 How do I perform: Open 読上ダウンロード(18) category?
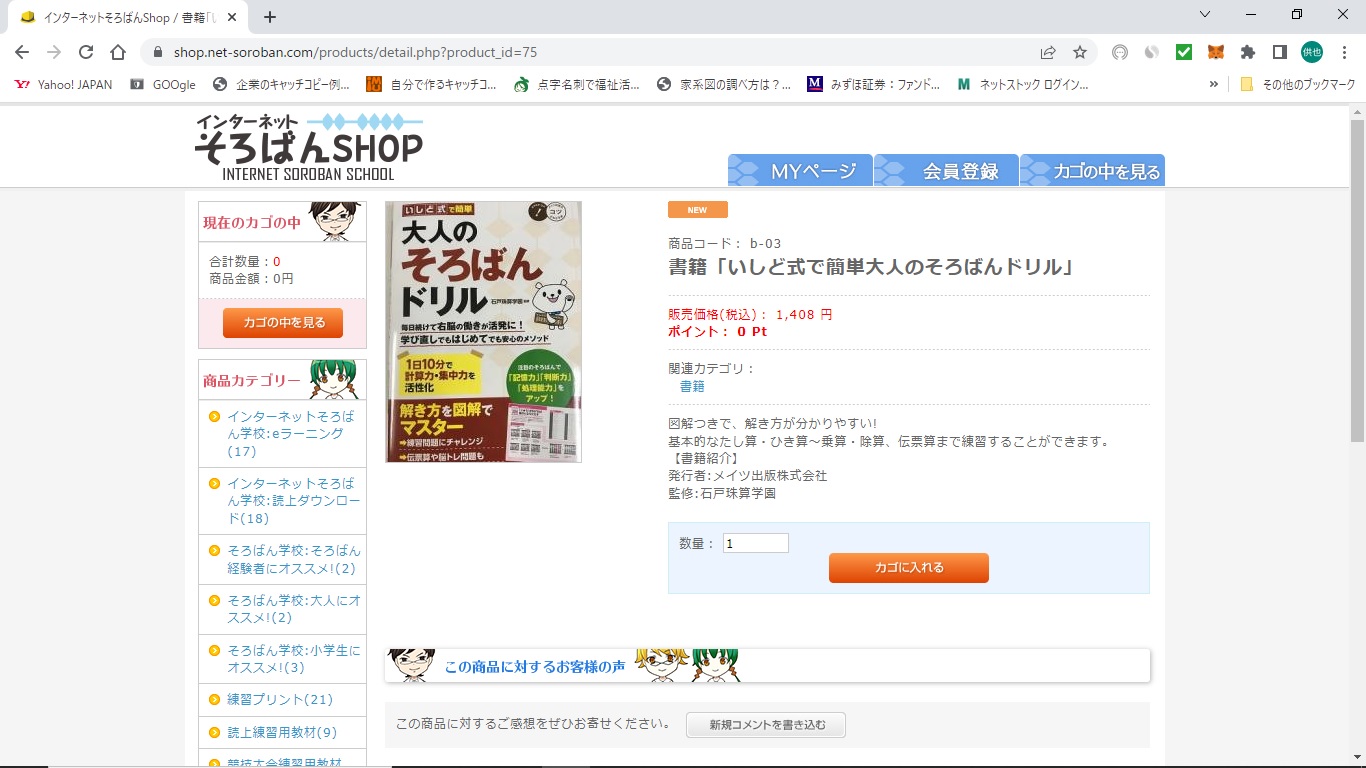tap(293, 500)
